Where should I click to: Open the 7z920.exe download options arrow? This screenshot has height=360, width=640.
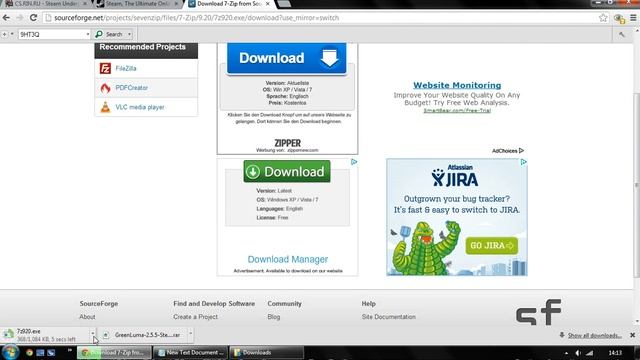pos(93,333)
